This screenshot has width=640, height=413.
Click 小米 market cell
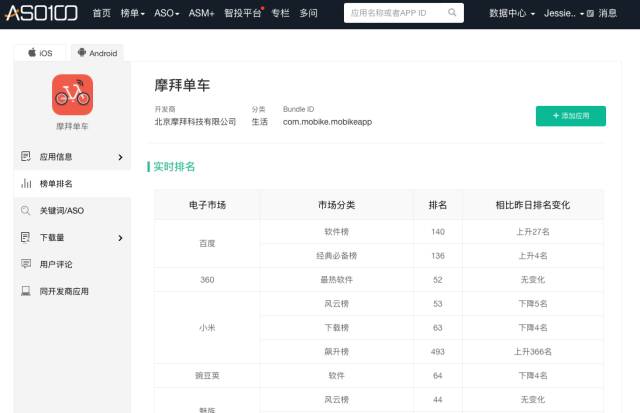tap(207, 328)
